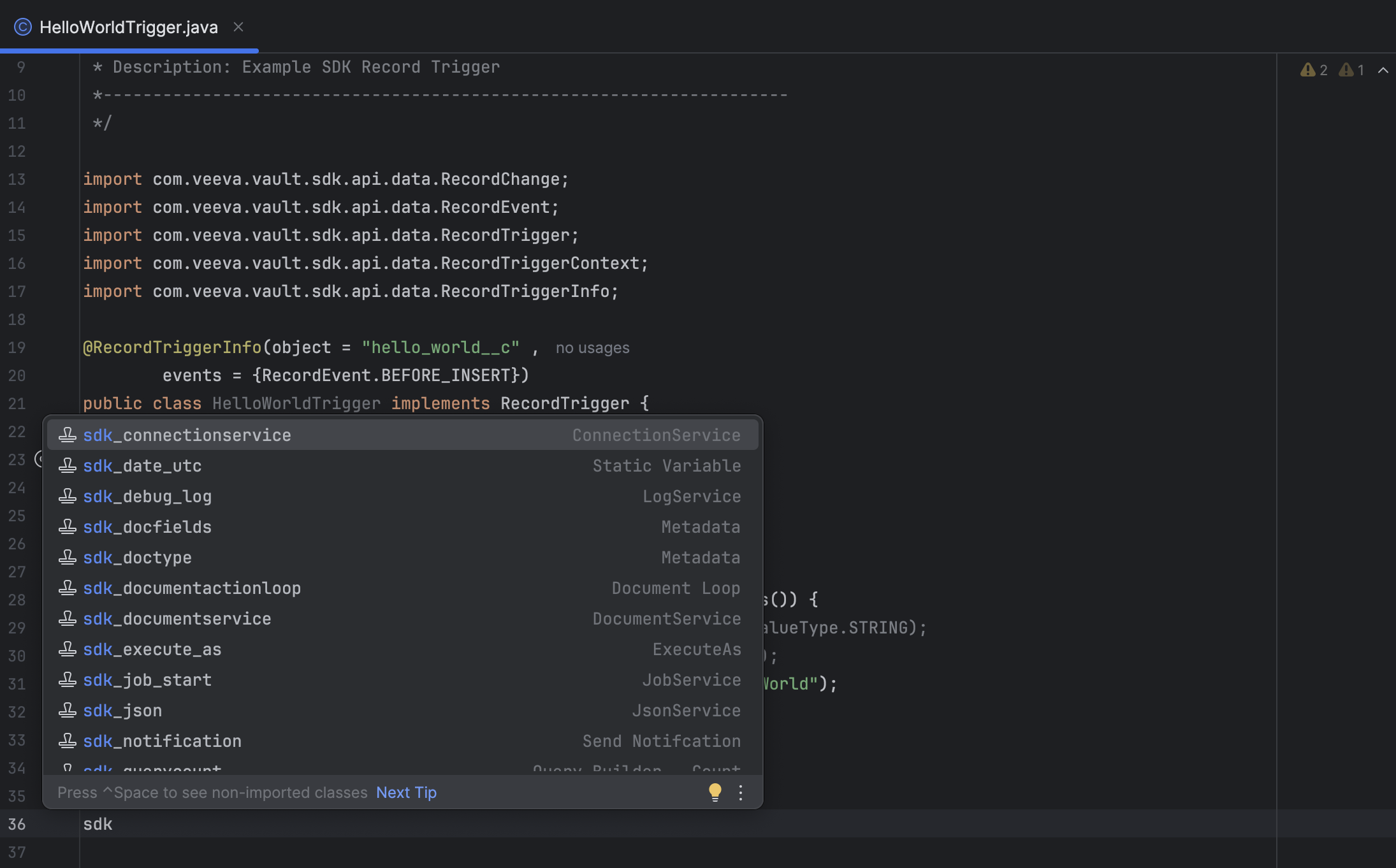Click the 'no usages' inlay hint
Screen dimensions: 1396x868
592,348
